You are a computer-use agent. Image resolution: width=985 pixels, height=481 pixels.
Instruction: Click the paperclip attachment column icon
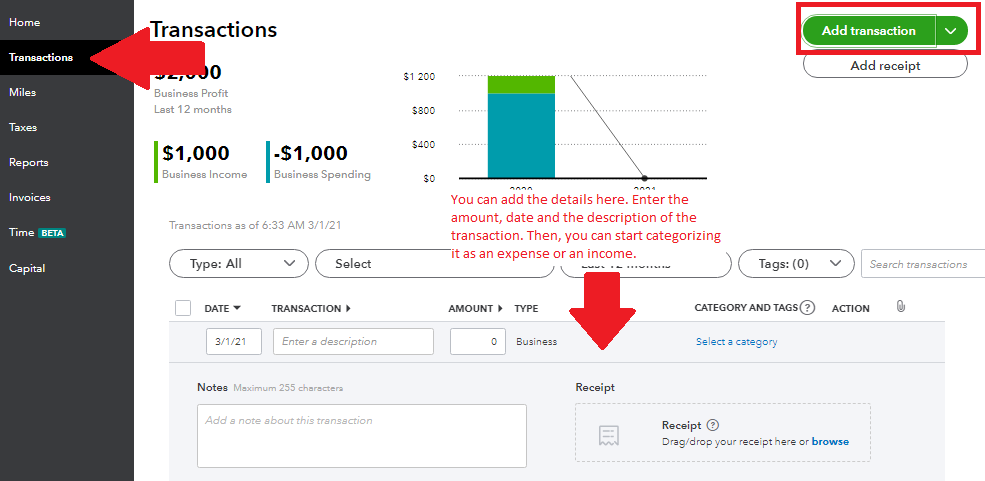coord(900,307)
